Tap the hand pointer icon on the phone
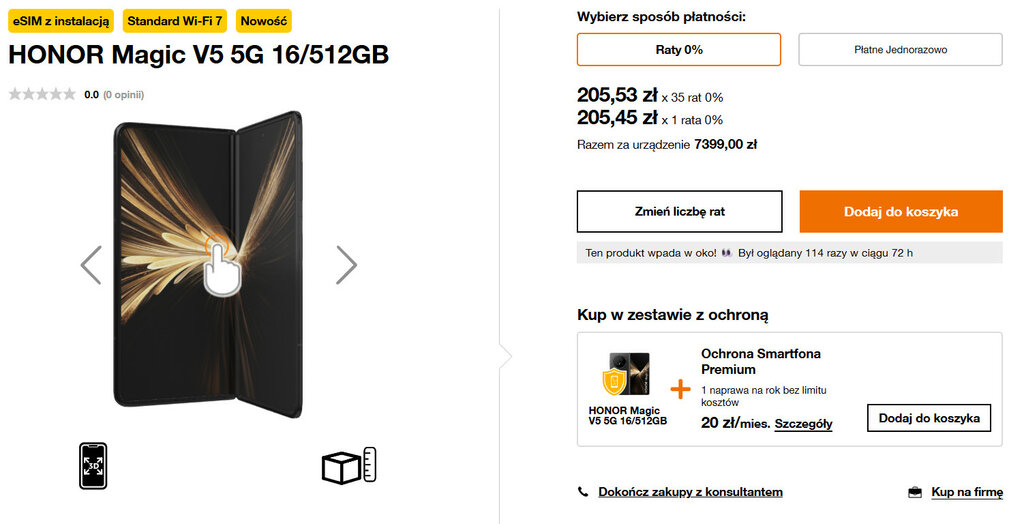1024x524 pixels. [x=220, y=264]
